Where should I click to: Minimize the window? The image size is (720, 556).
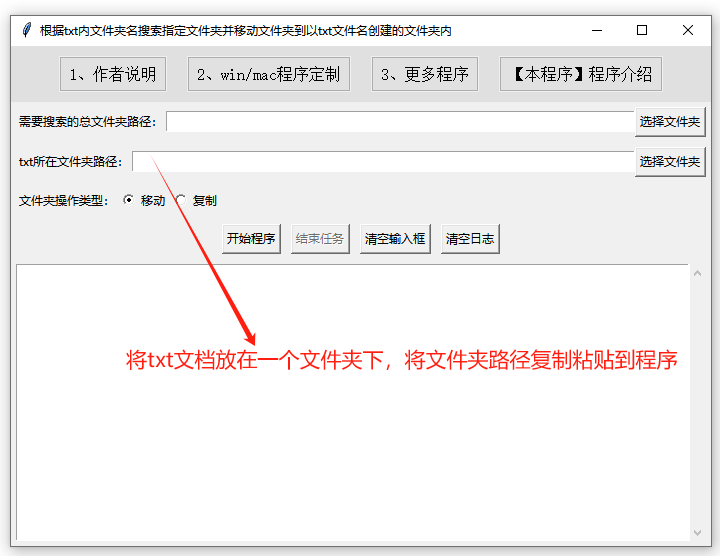(597, 30)
